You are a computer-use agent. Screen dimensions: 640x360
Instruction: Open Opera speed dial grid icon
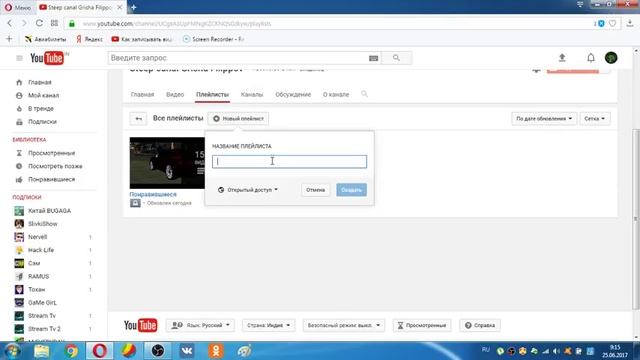coord(54,23)
